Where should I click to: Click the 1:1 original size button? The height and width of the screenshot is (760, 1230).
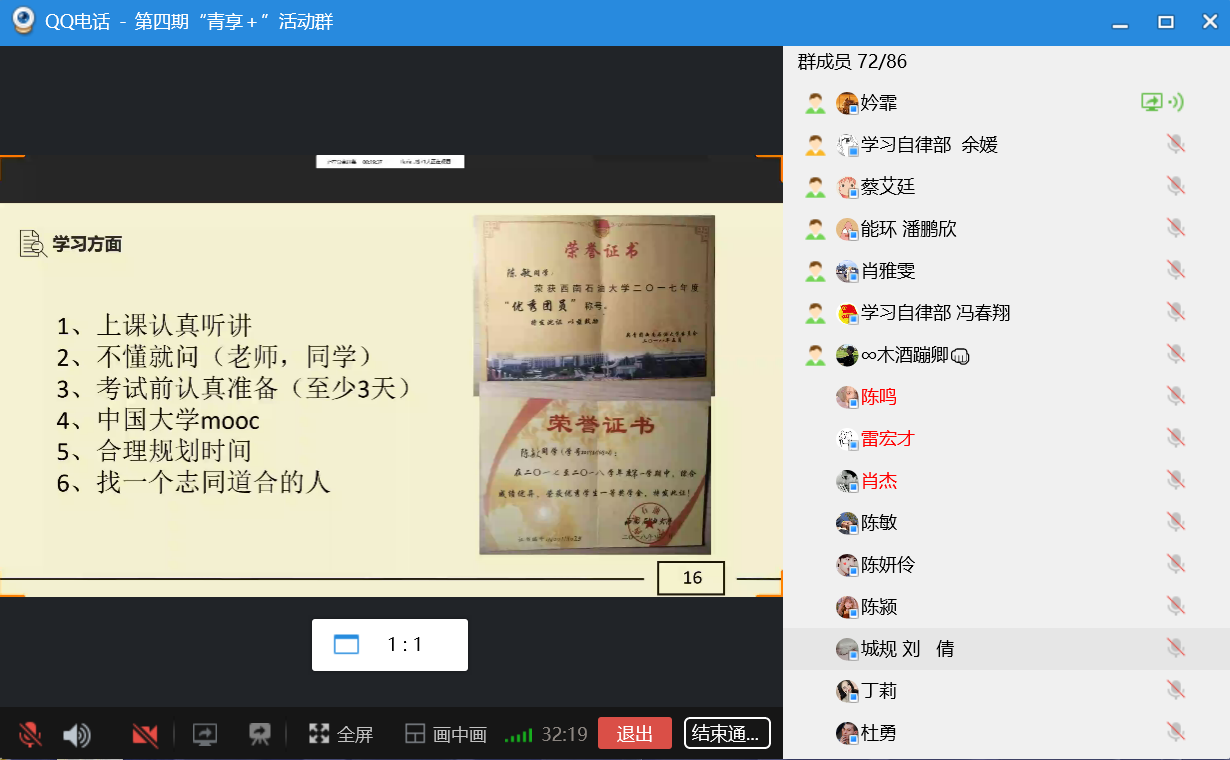[389, 645]
